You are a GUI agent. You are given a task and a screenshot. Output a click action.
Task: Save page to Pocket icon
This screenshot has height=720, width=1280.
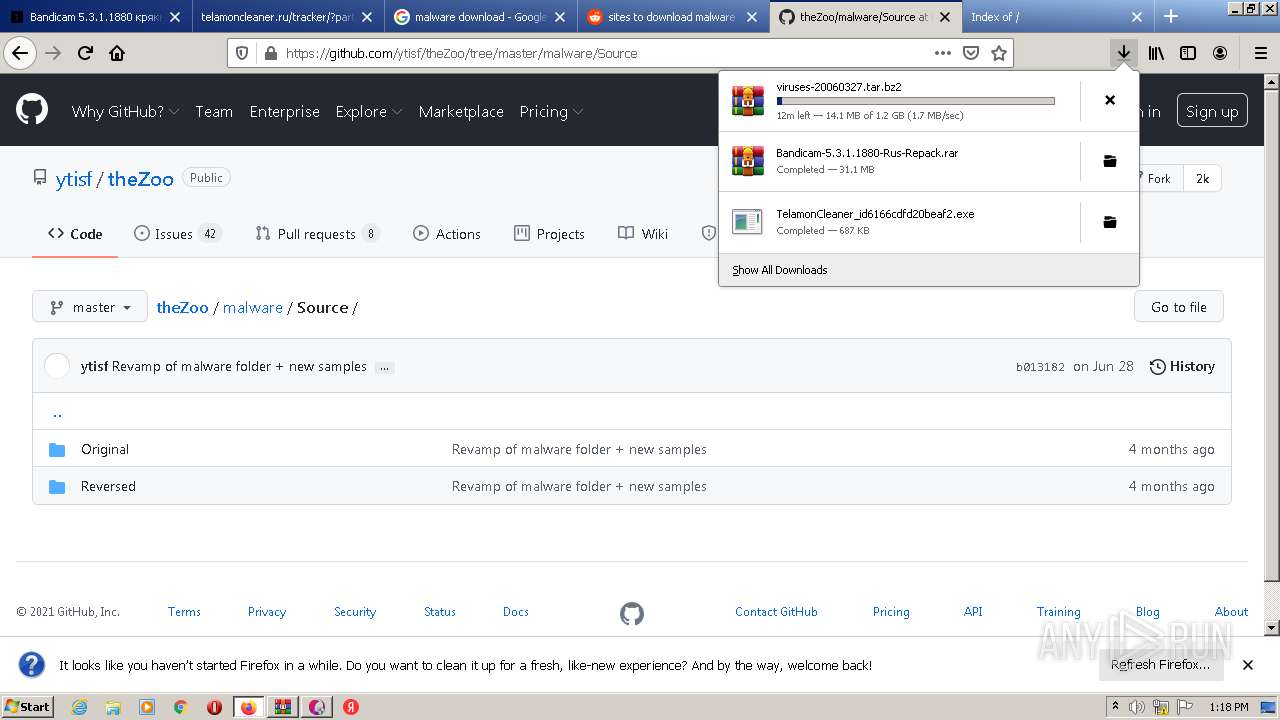pos(970,53)
